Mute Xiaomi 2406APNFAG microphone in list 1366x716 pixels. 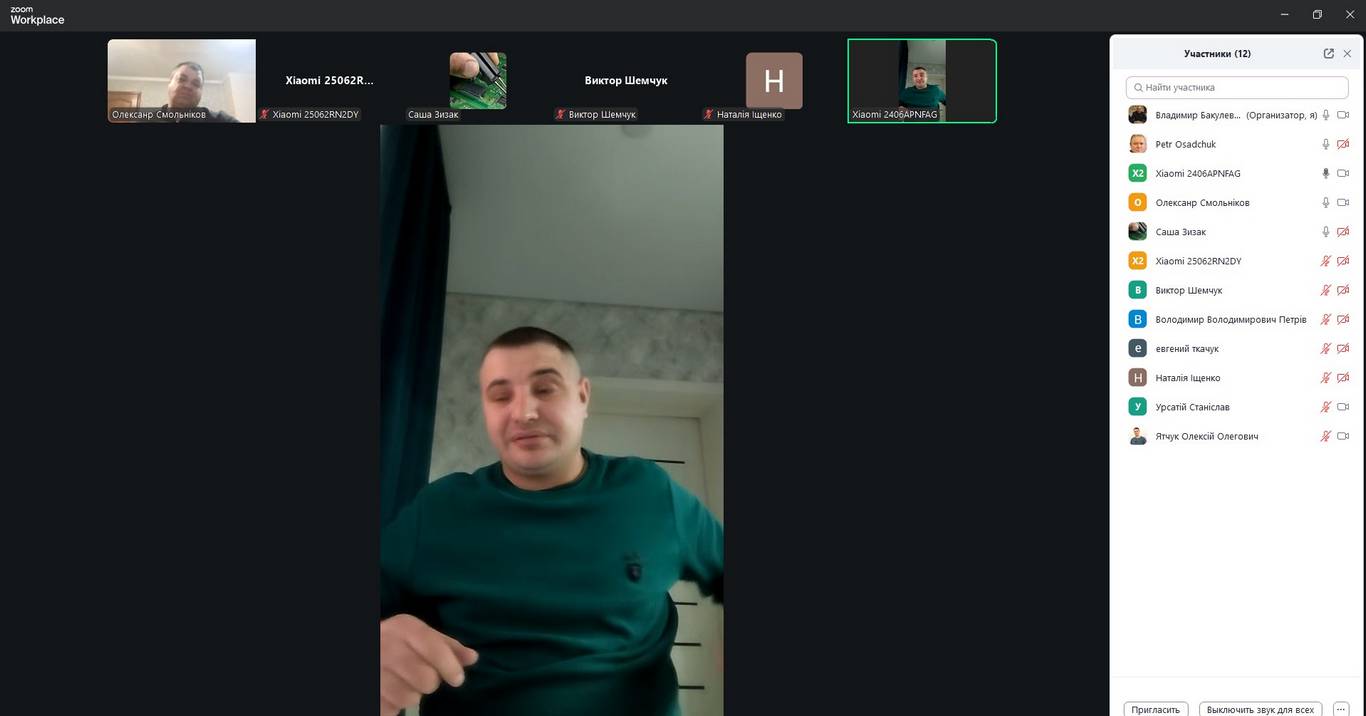tap(1326, 174)
